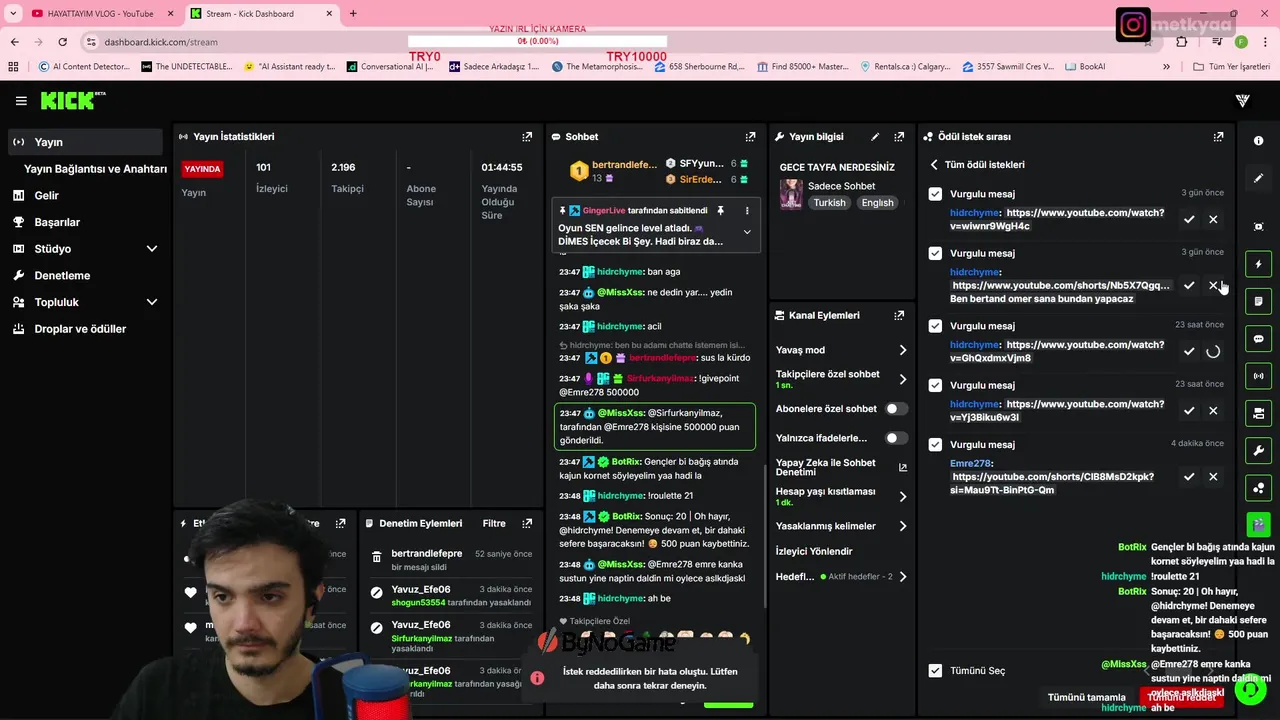This screenshot has height=720, width=1280.
Task: Open İzleyici Yönlendir action
Action: click(x=814, y=551)
